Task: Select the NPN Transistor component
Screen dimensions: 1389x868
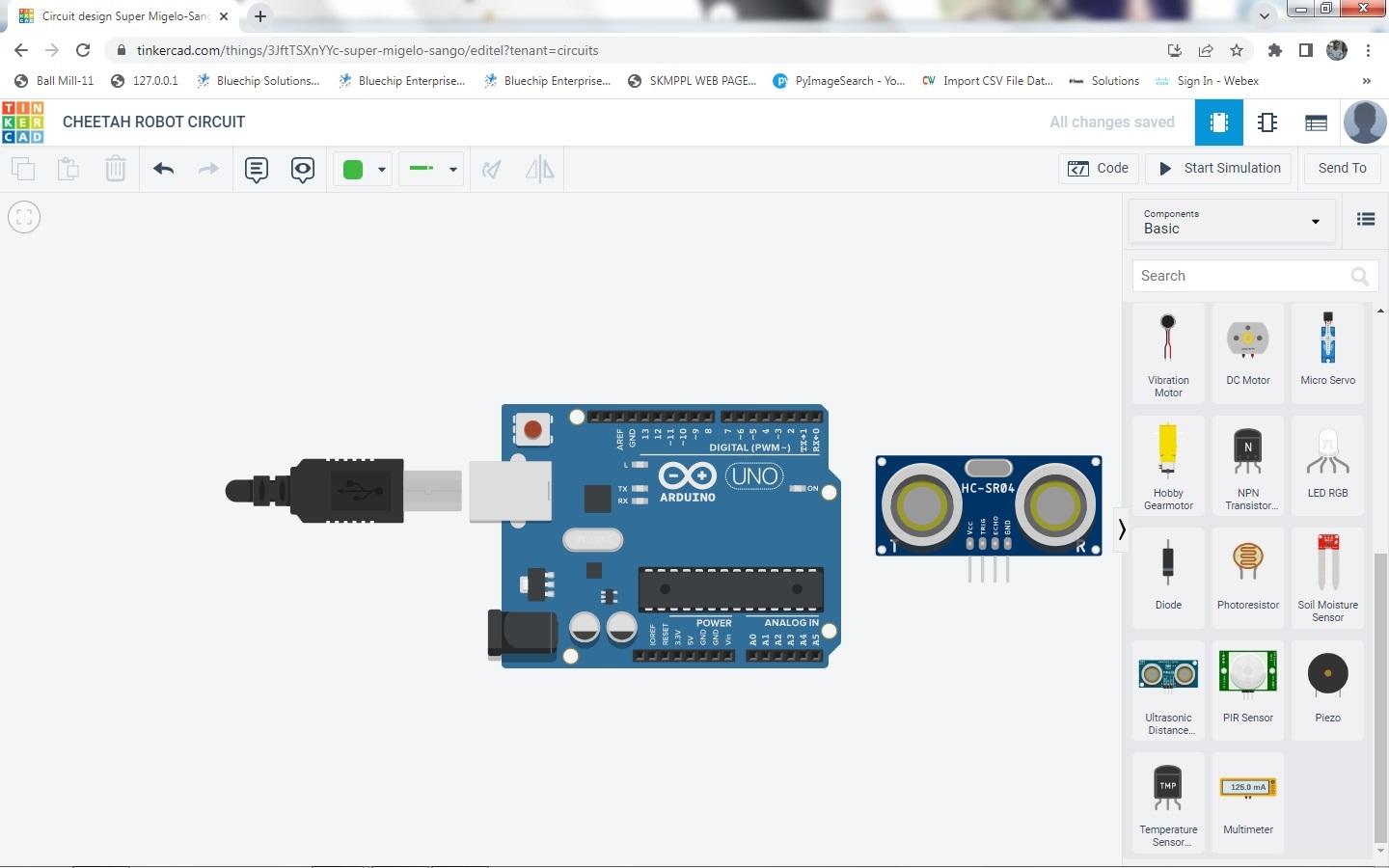Action: coord(1248,466)
